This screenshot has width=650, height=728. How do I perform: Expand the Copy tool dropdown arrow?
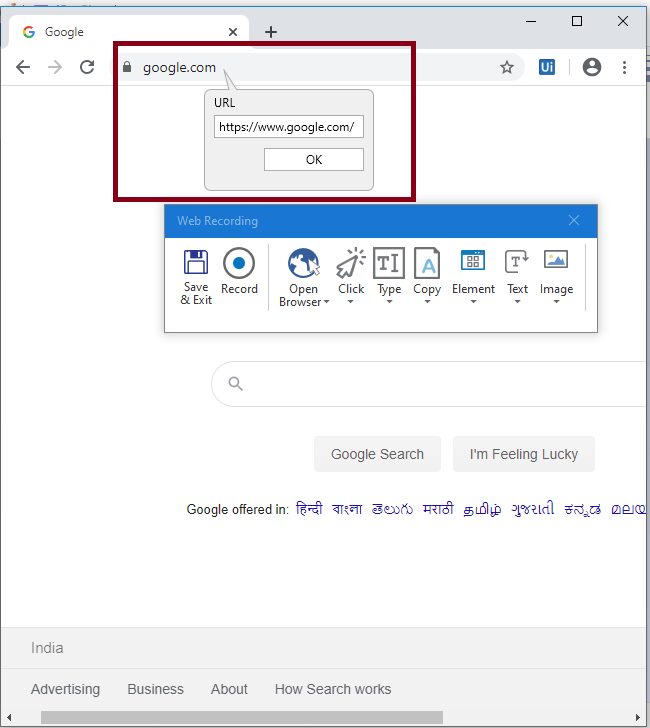coord(428,302)
